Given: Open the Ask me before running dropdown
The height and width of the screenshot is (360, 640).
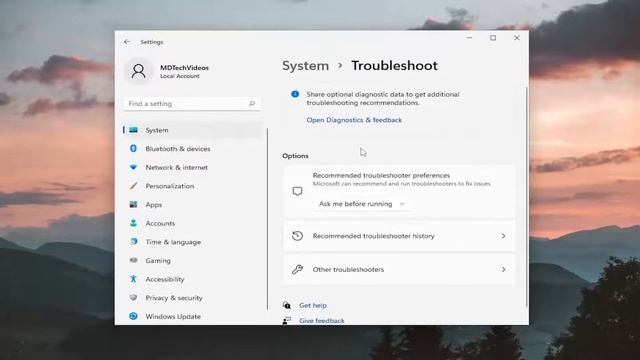Looking at the screenshot, I should point(362,204).
